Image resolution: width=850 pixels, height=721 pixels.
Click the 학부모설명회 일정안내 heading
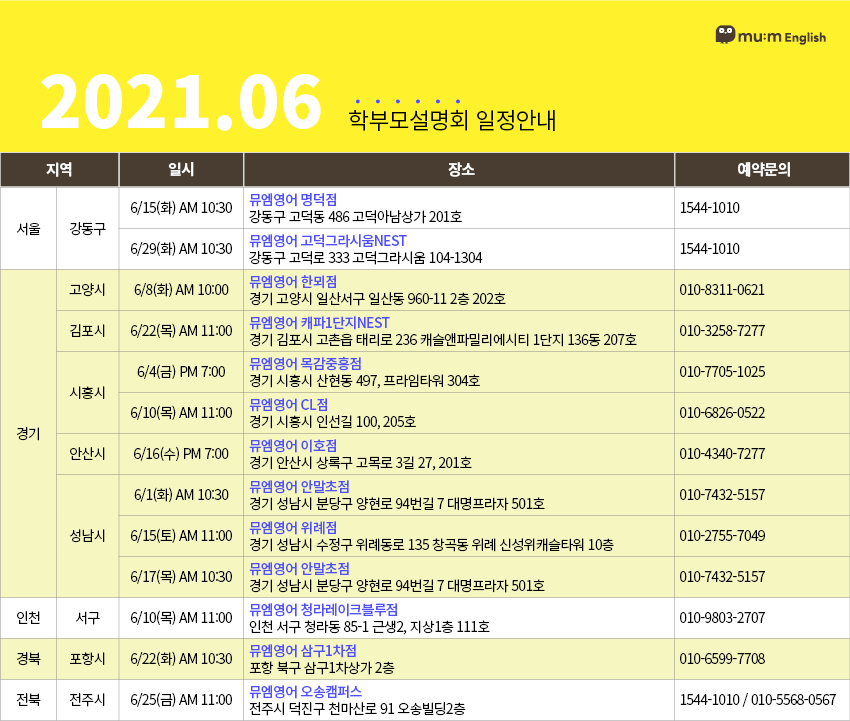452,120
